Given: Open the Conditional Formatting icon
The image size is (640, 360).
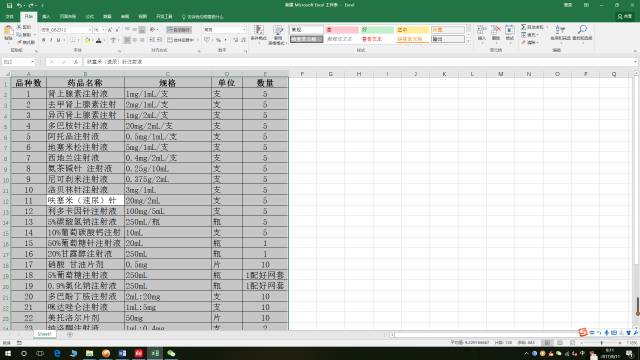Looking at the screenshot, I should [x=258, y=33].
